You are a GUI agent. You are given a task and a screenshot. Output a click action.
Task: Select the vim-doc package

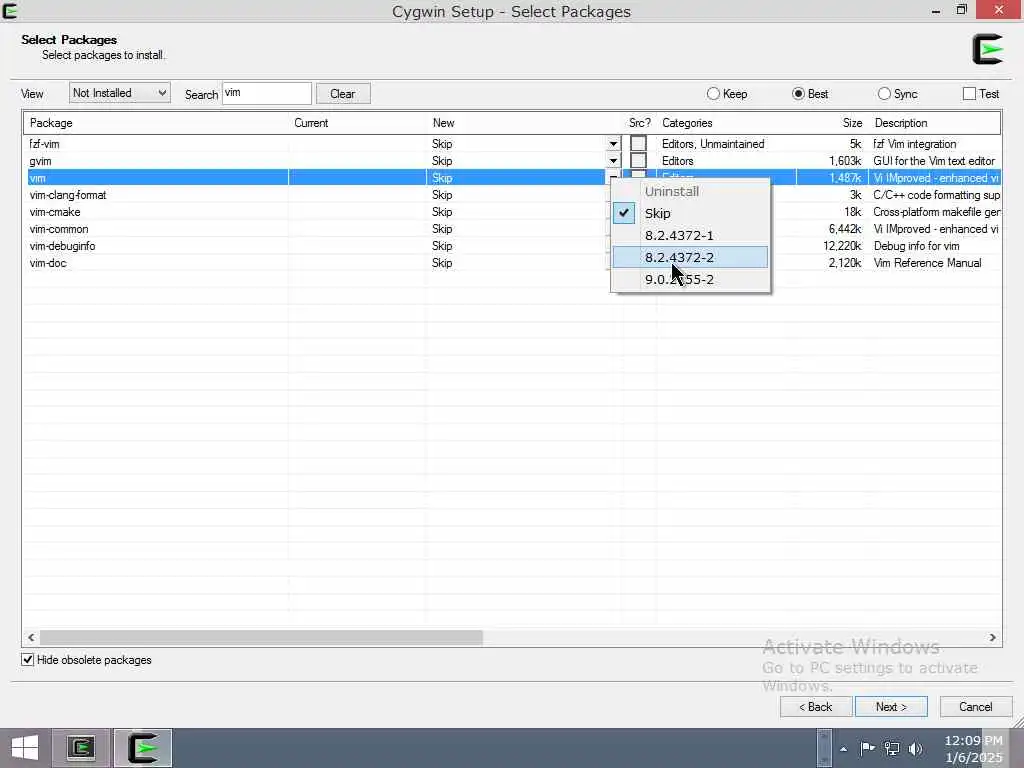[x=48, y=263]
